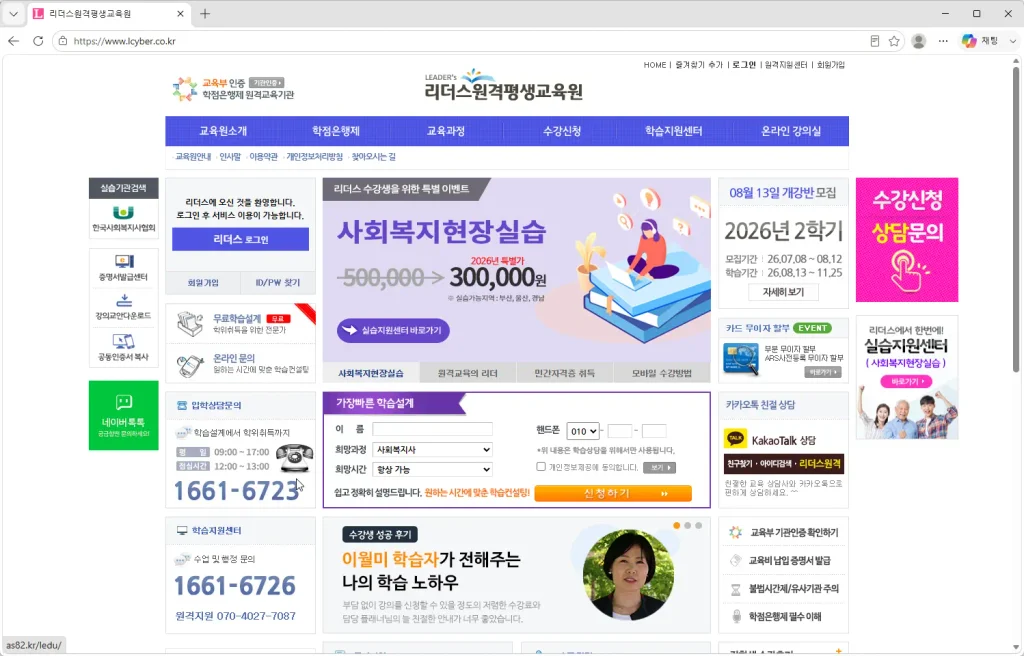Image resolution: width=1024 pixels, height=656 pixels.
Task: Click the 교육부 인증 badge logo
Action: coord(233,89)
